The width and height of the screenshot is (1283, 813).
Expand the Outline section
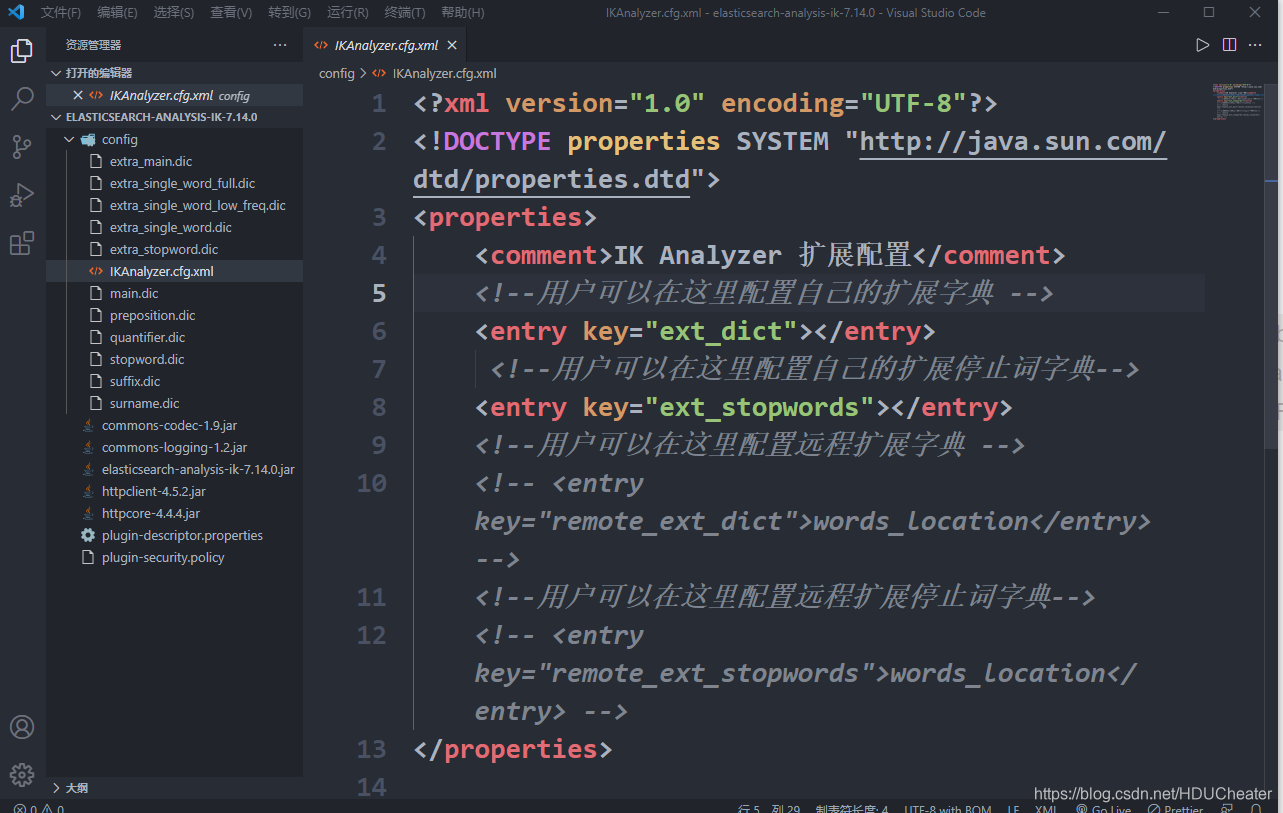click(x=56, y=788)
